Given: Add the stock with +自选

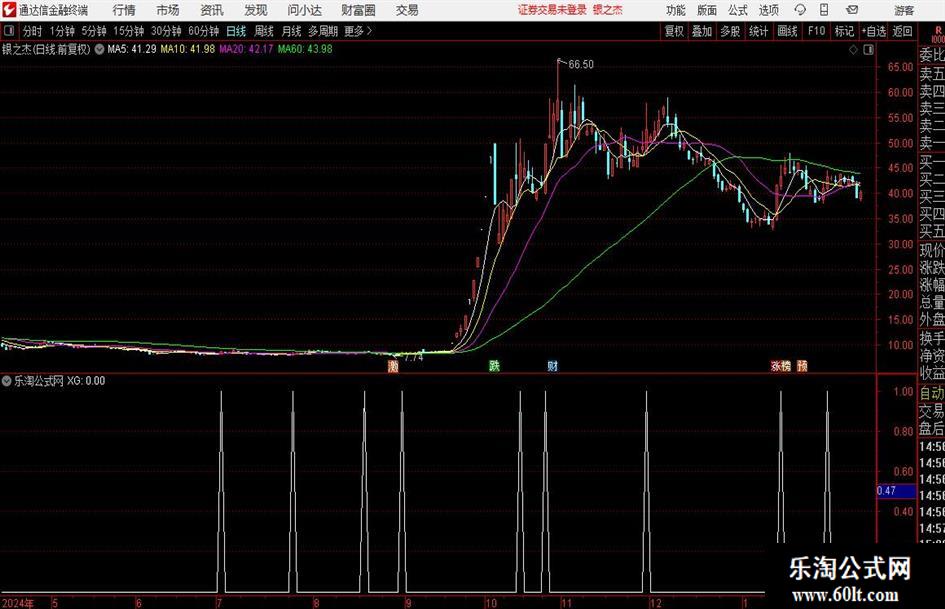Looking at the screenshot, I should 874,31.
